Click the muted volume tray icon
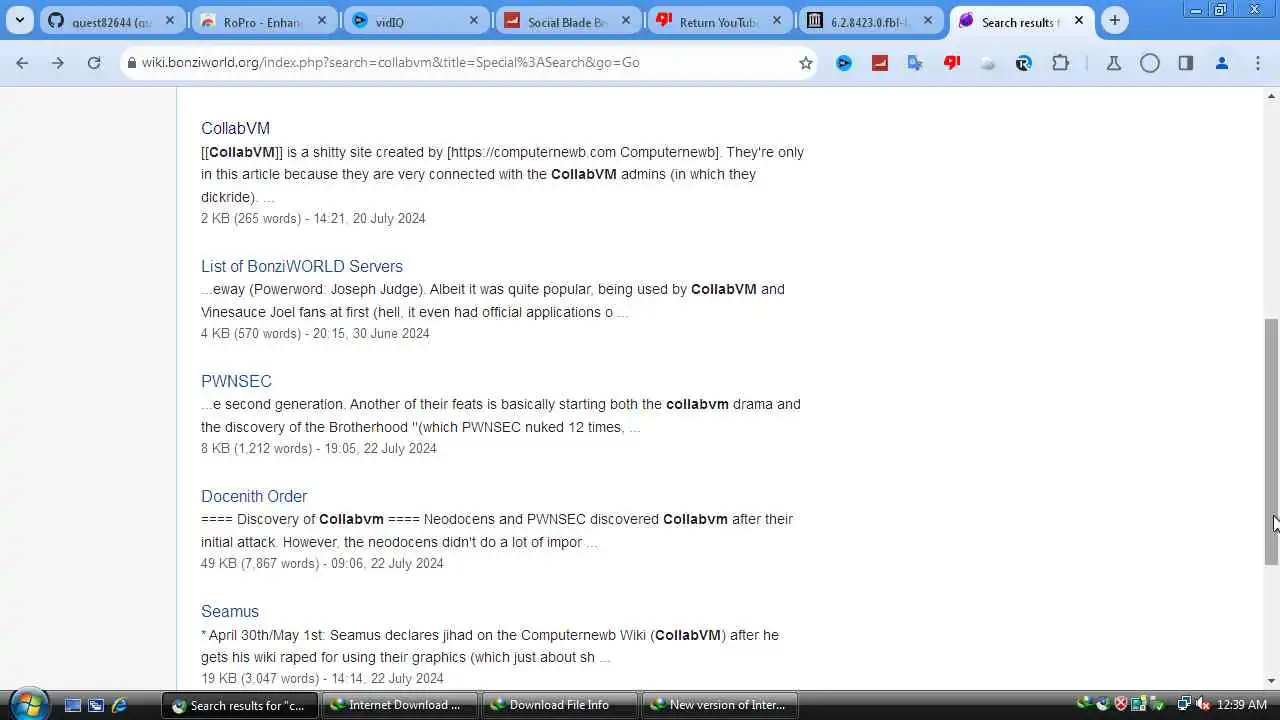The image size is (1280, 720). click(1202, 705)
